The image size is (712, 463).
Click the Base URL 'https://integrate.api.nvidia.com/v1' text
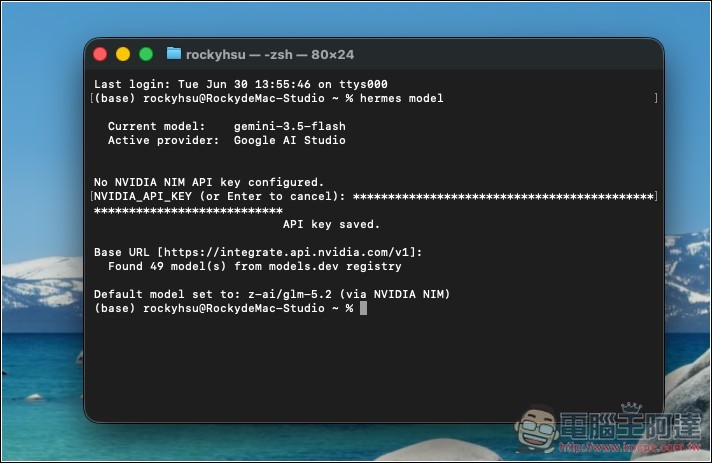(x=286, y=252)
